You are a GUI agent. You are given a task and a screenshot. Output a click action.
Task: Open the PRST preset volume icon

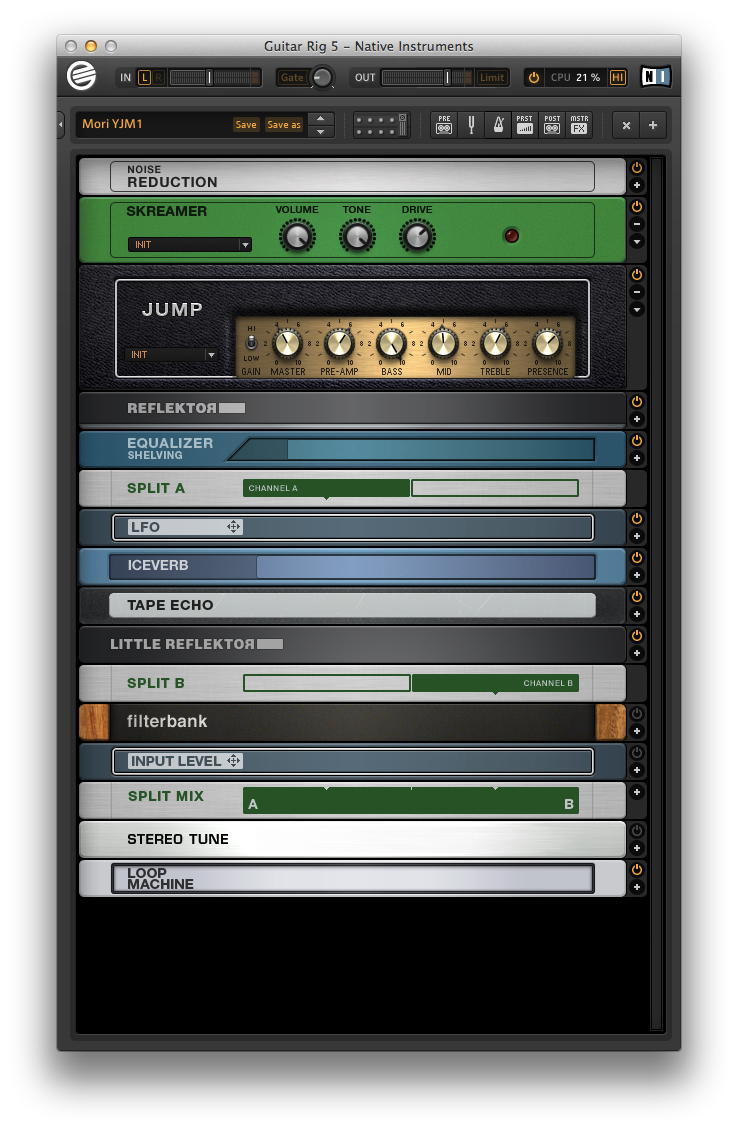click(x=525, y=125)
